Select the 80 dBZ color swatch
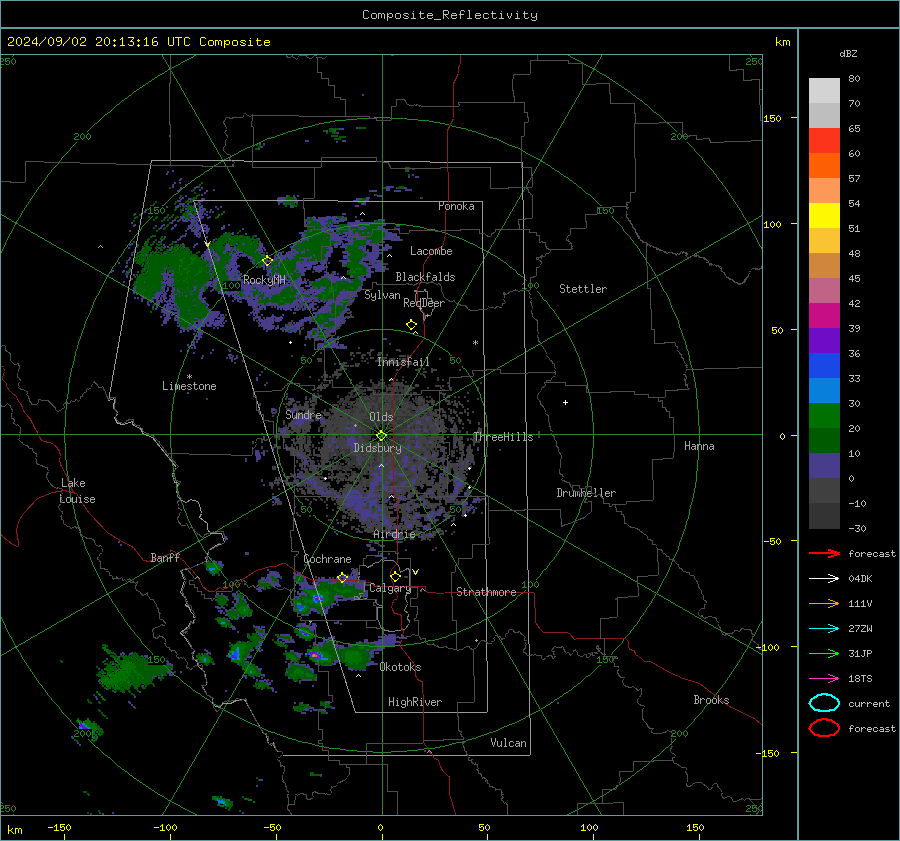Screen dimensions: 900x841 (824, 90)
